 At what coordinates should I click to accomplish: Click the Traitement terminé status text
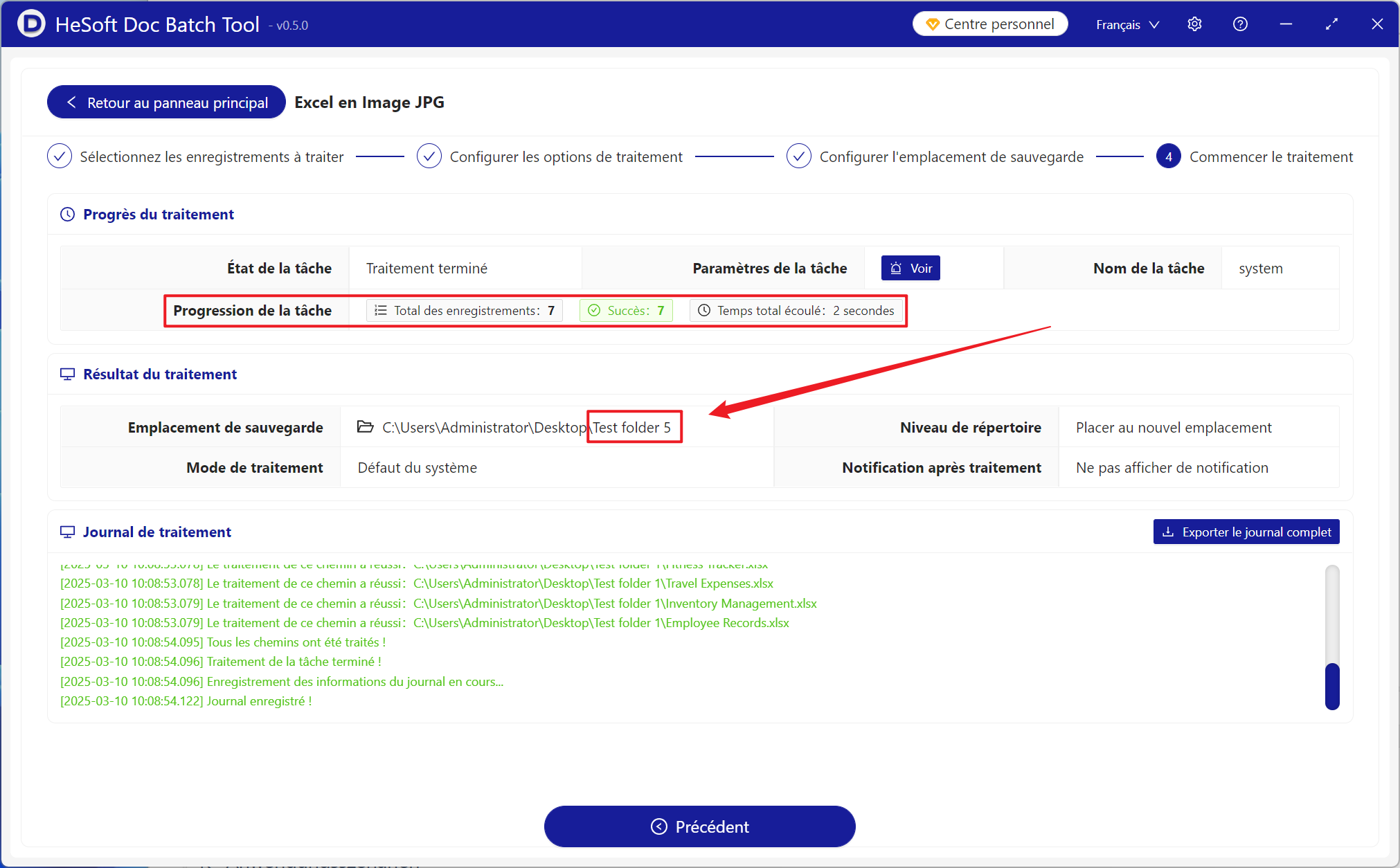point(427,269)
